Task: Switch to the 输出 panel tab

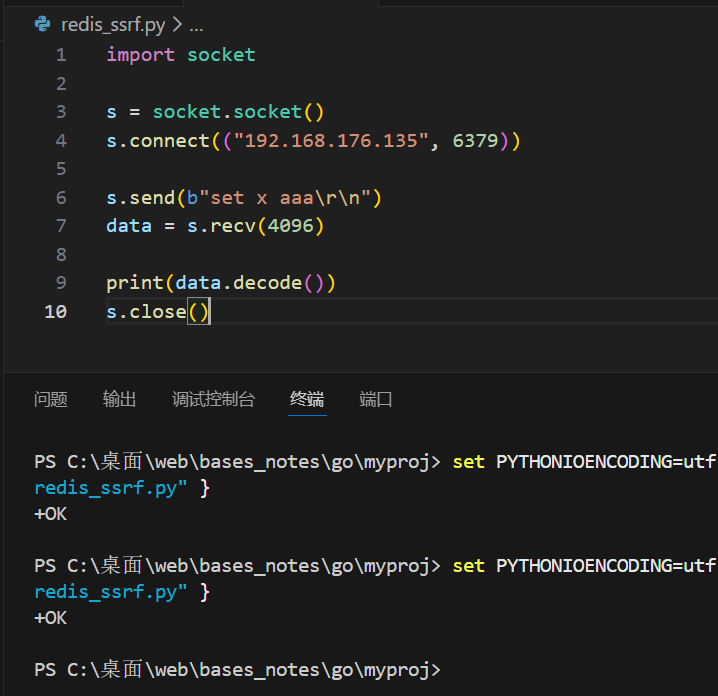Action: coord(119,399)
